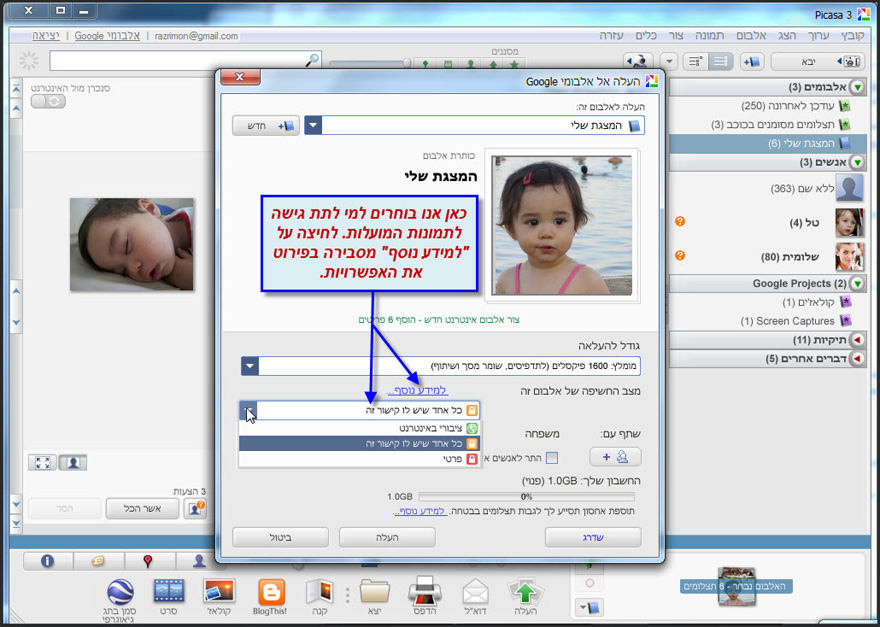Click the Import (יבא) camera button
This screenshot has height=627, width=880.
818,61
